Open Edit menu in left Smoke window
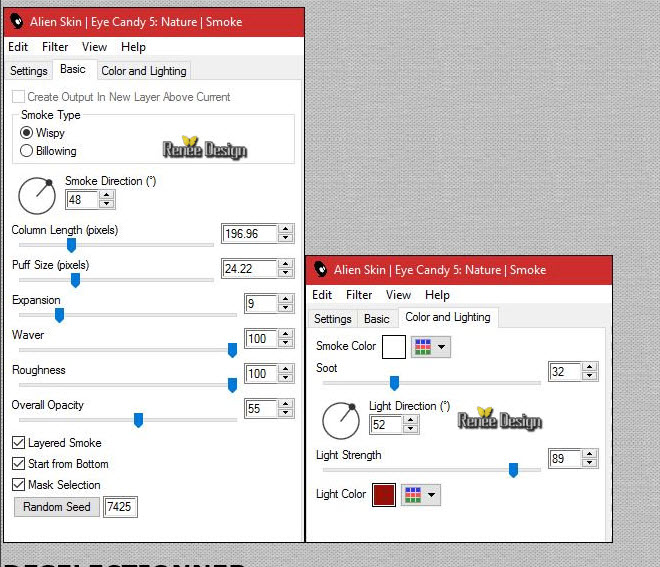The image size is (660, 567). click(x=18, y=47)
